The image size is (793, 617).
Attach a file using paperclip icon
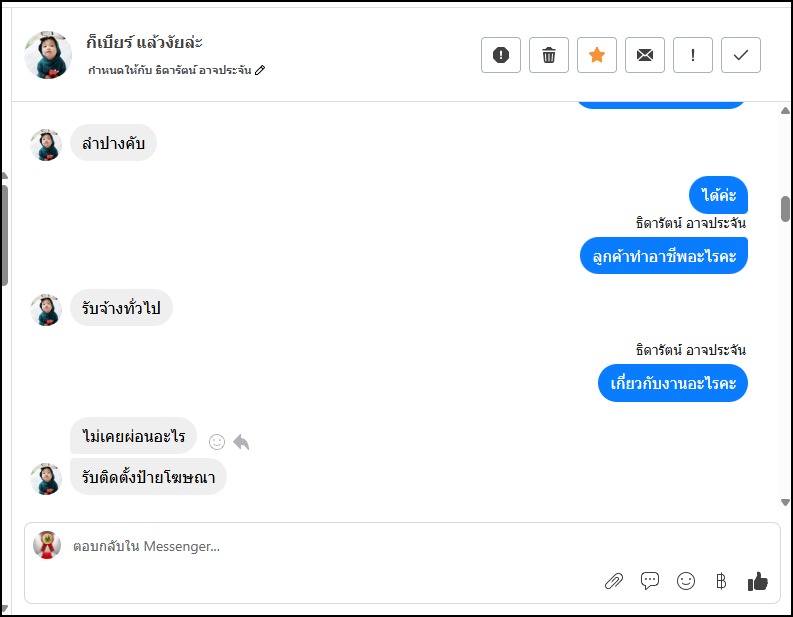tap(614, 581)
